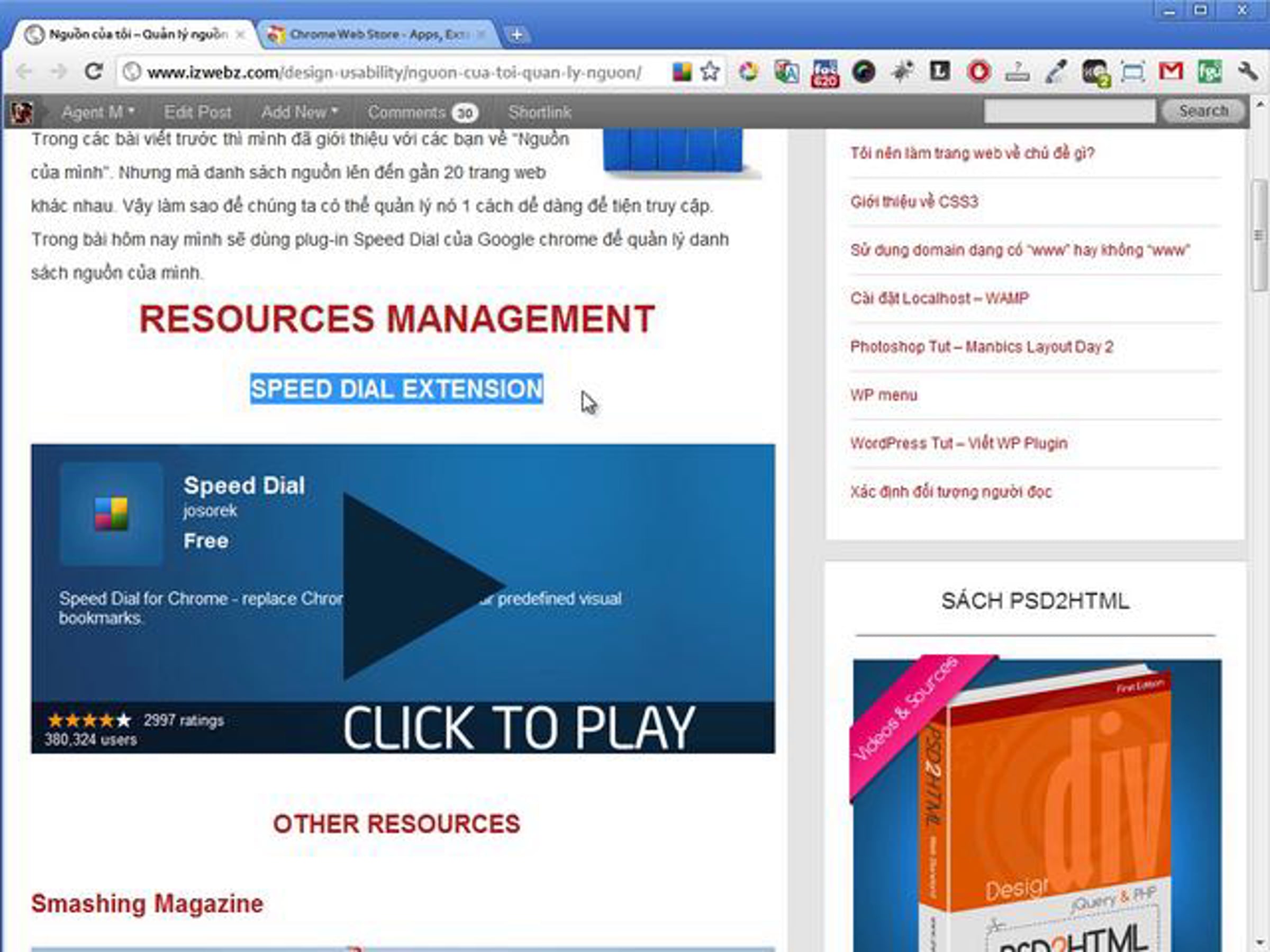Open the "Cài đặt Localhost – WAMP" link
This screenshot has height=952, width=1270.
coord(939,298)
